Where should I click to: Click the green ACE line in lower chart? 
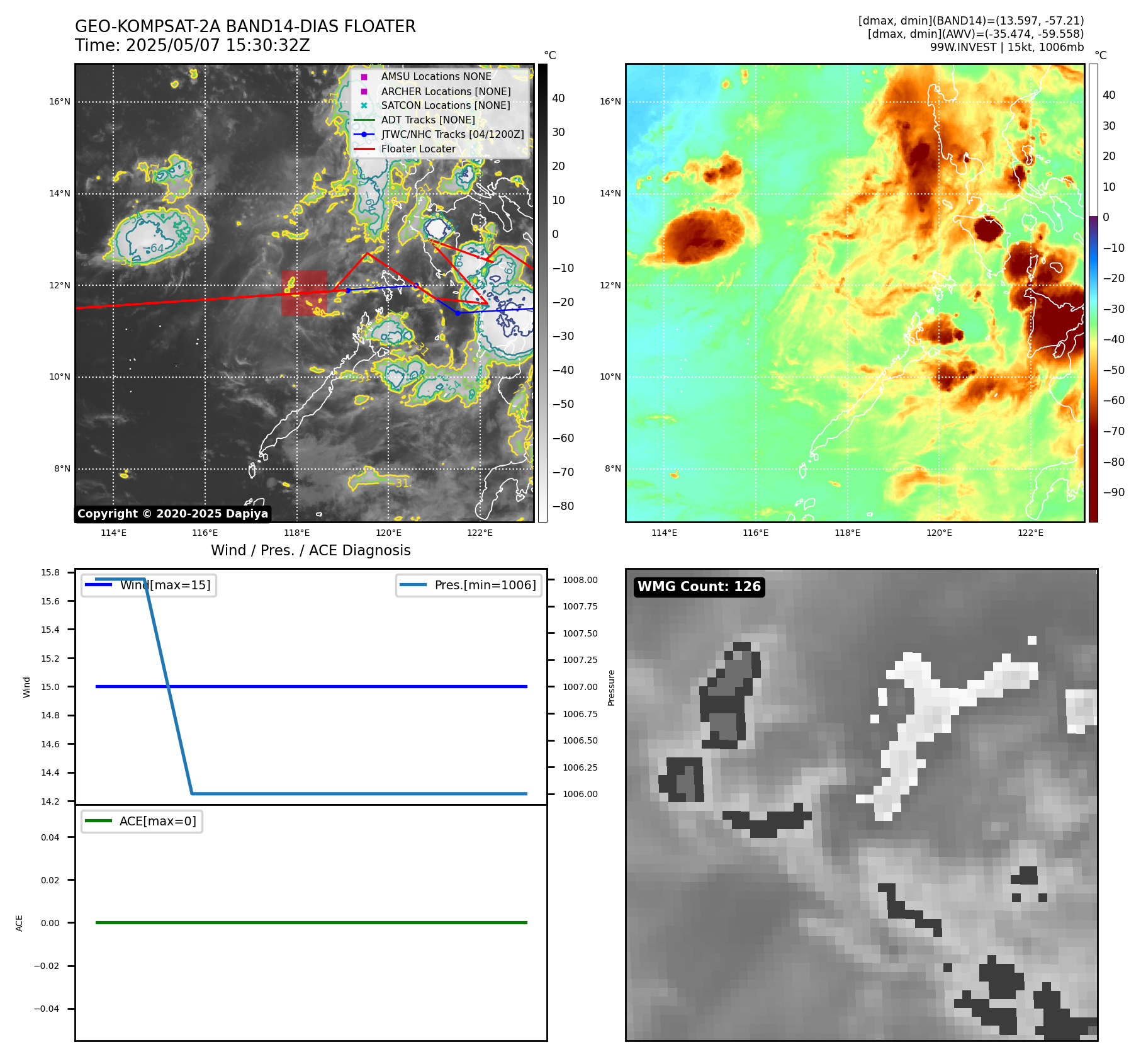pyautogui.click(x=312, y=922)
